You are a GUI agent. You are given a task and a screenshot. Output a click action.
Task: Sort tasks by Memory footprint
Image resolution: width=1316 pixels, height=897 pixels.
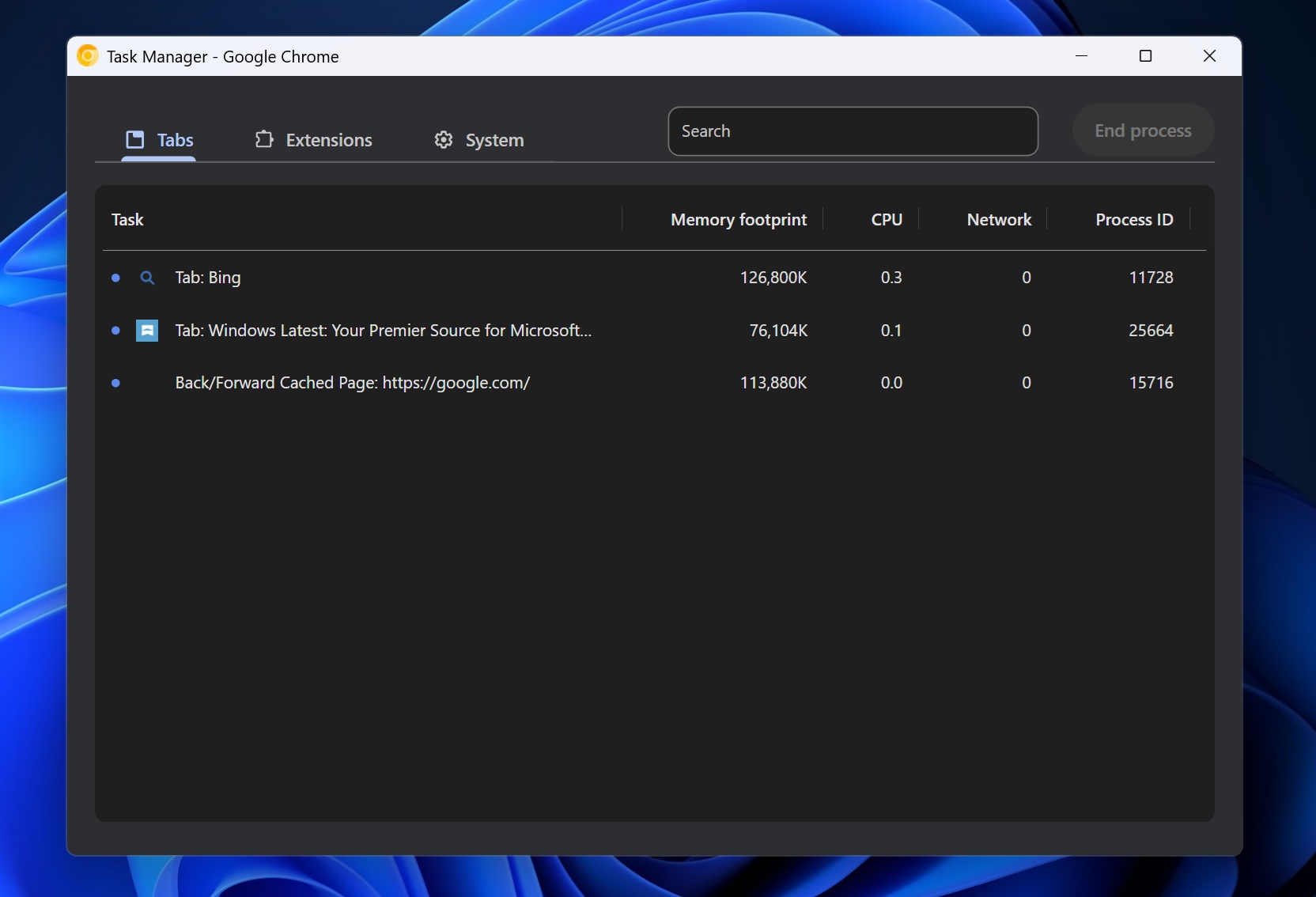pyautogui.click(x=738, y=219)
